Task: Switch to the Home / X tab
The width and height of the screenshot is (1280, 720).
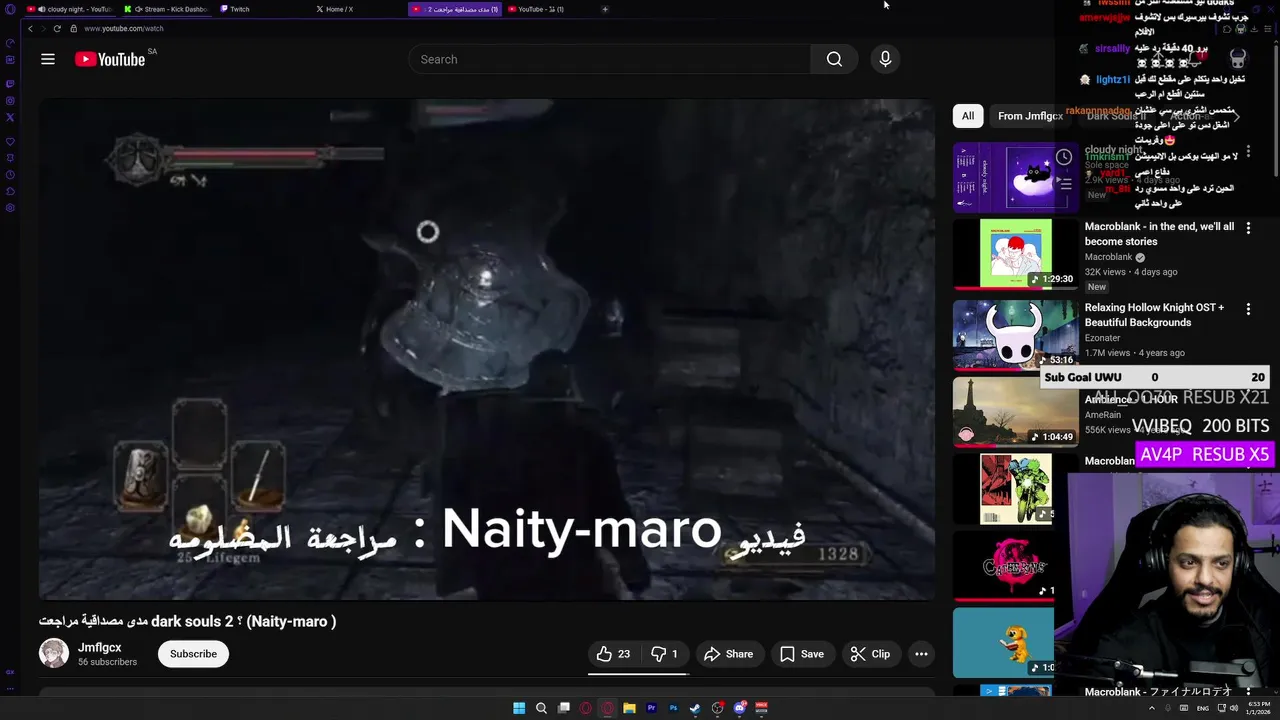Action: tap(358, 9)
